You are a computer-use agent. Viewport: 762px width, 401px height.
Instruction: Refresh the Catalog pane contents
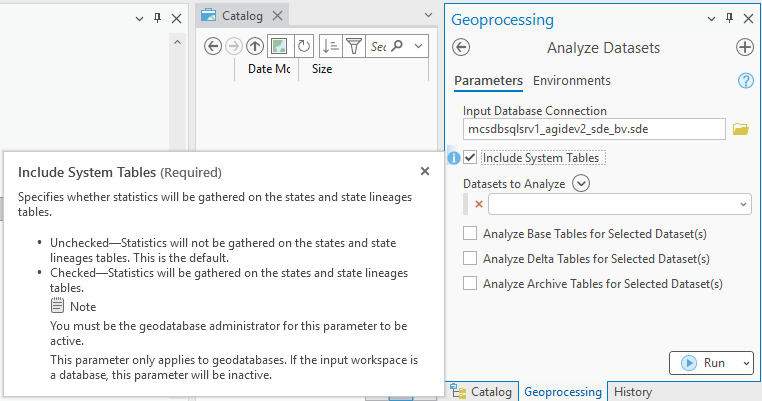303,46
